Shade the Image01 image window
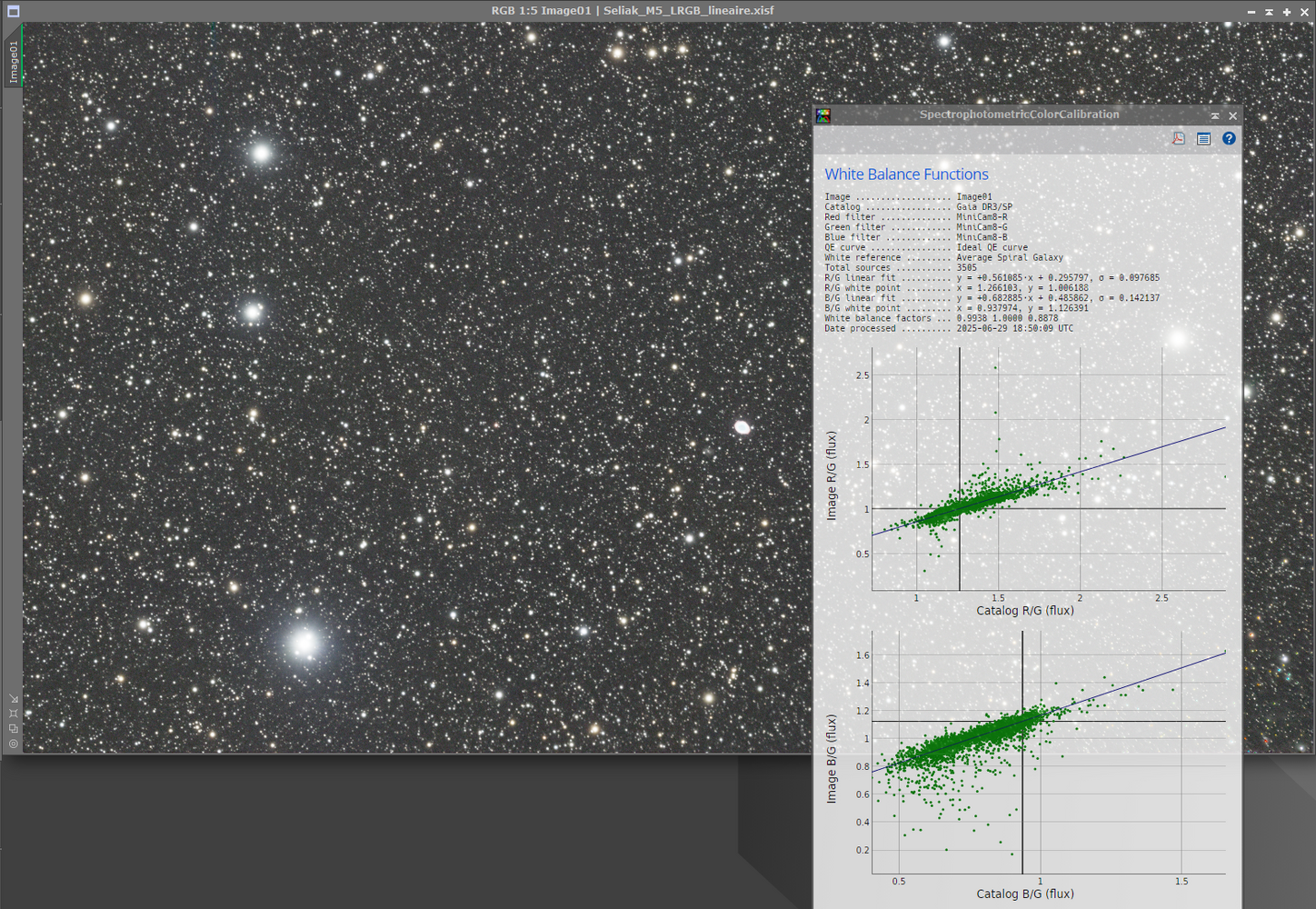 pyautogui.click(x=1269, y=12)
